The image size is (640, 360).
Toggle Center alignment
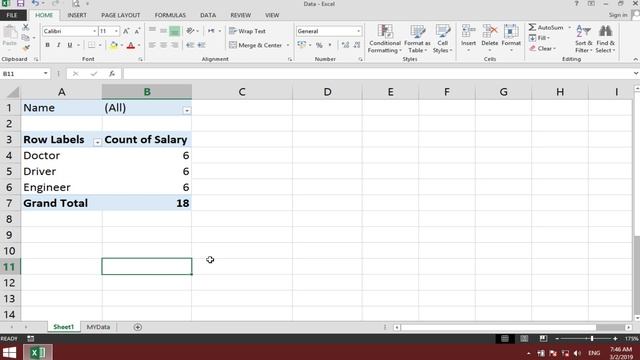[163, 45]
